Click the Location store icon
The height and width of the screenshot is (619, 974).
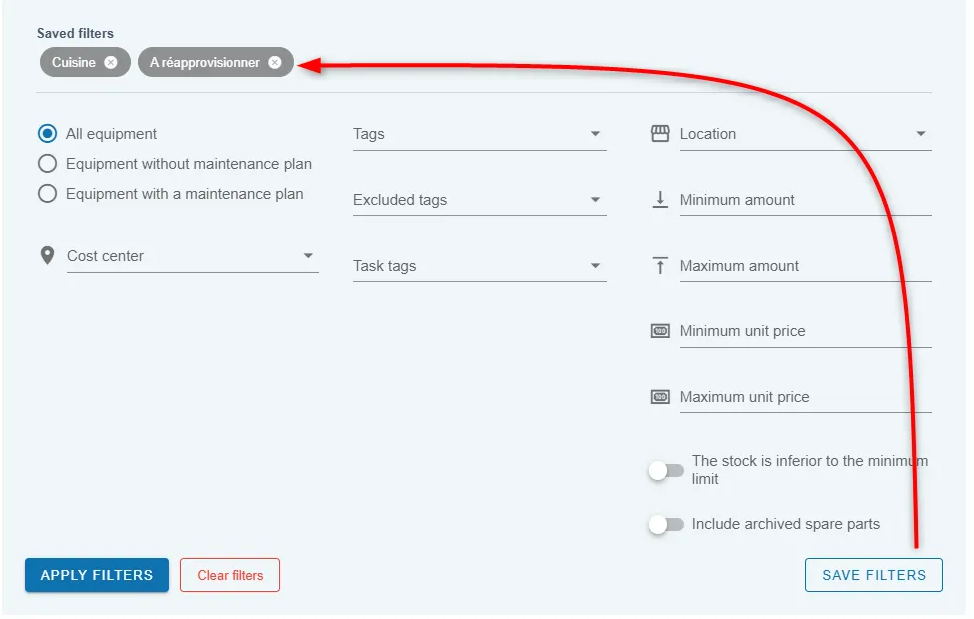click(x=660, y=133)
